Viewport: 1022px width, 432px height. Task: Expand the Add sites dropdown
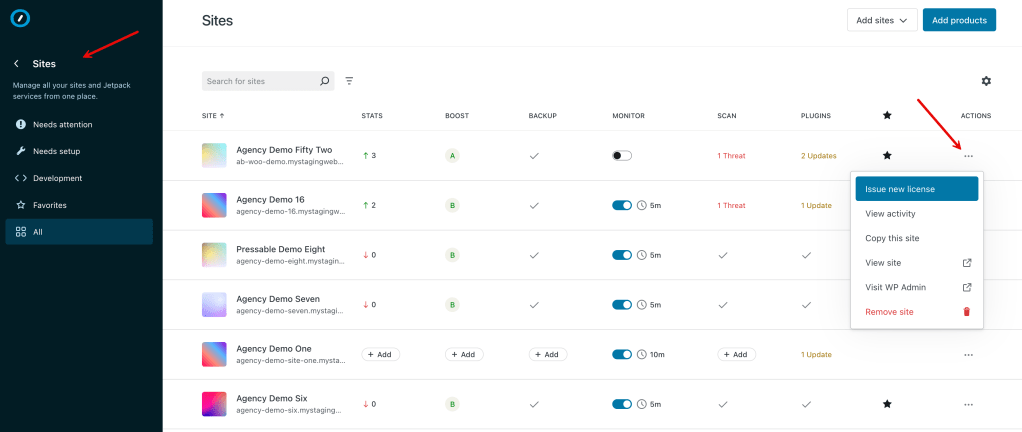[x=881, y=20]
